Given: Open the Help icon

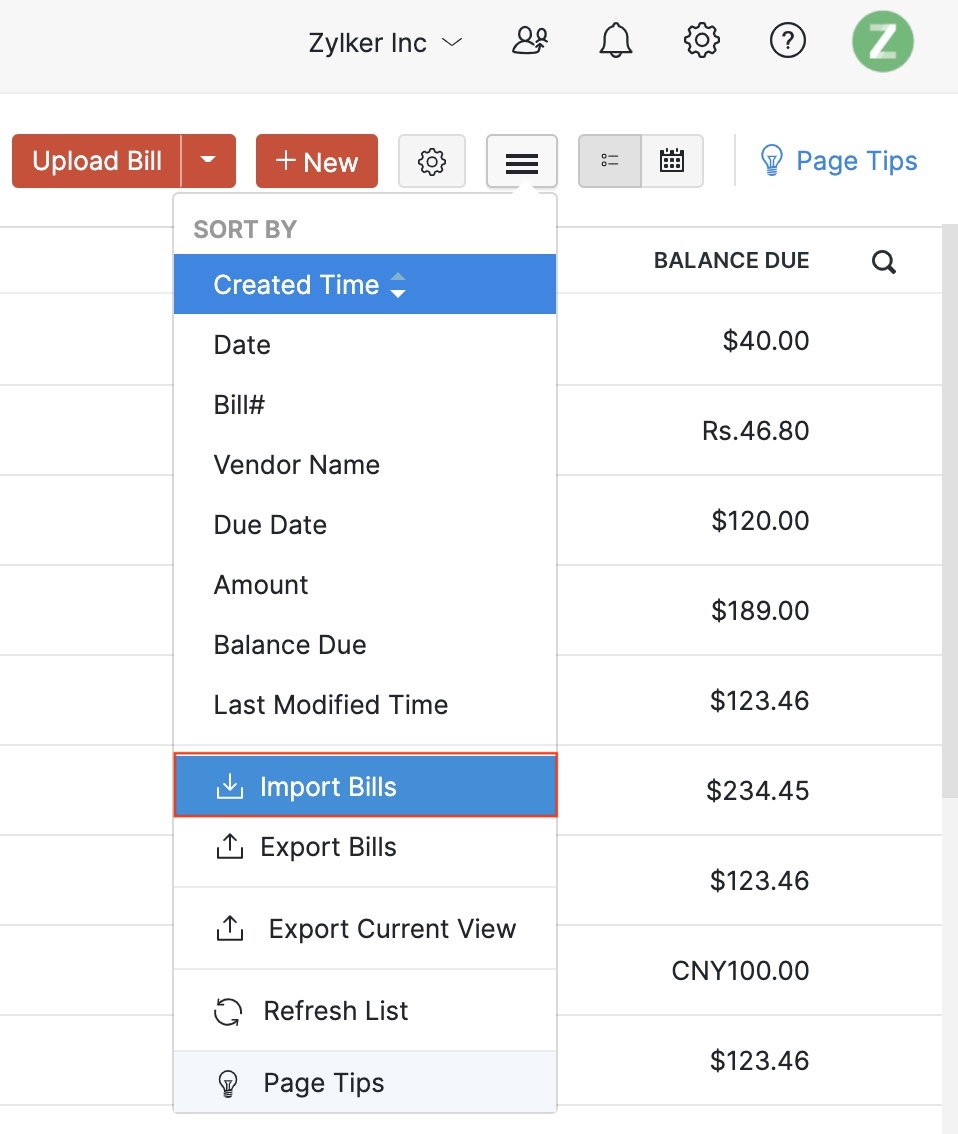Looking at the screenshot, I should [788, 40].
